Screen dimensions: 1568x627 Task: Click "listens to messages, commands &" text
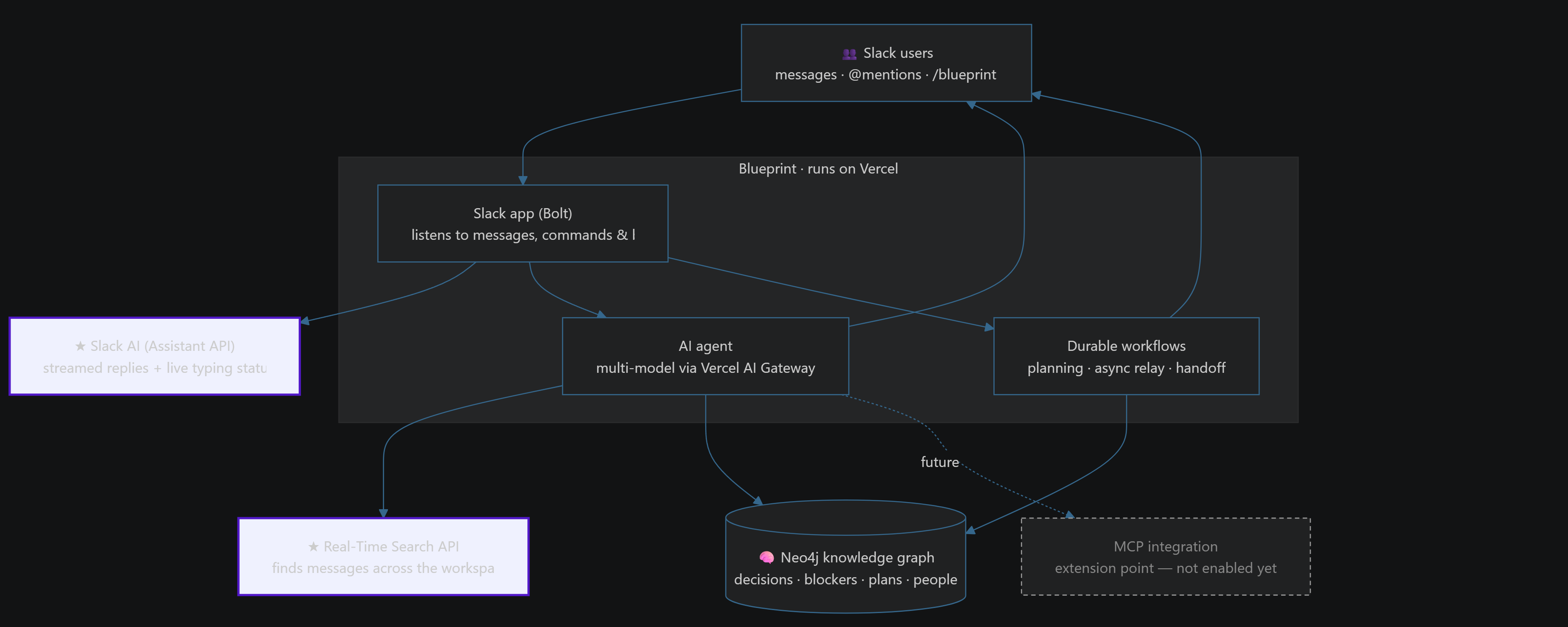coord(520,235)
